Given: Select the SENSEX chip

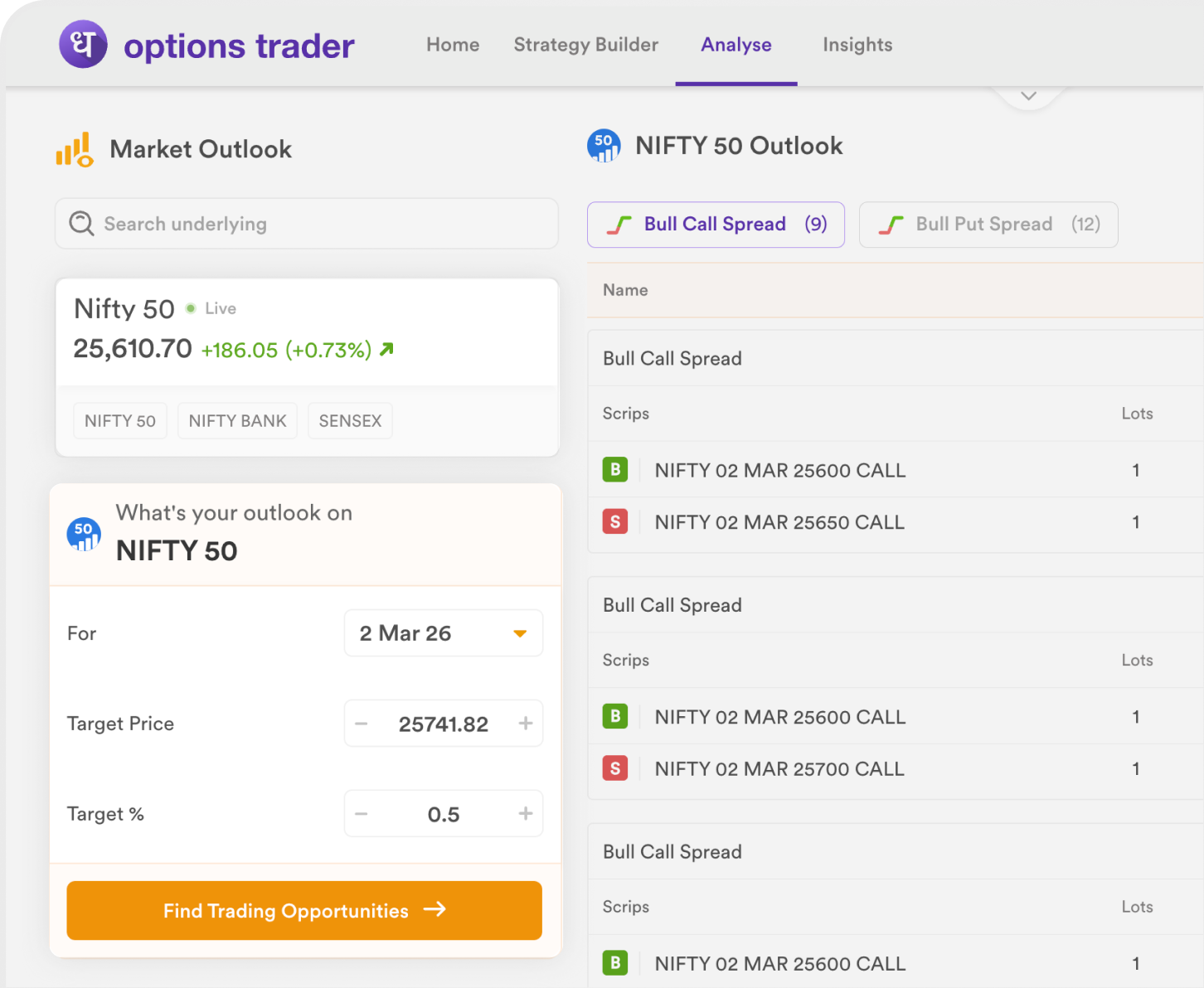Looking at the screenshot, I should pyautogui.click(x=350, y=421).
